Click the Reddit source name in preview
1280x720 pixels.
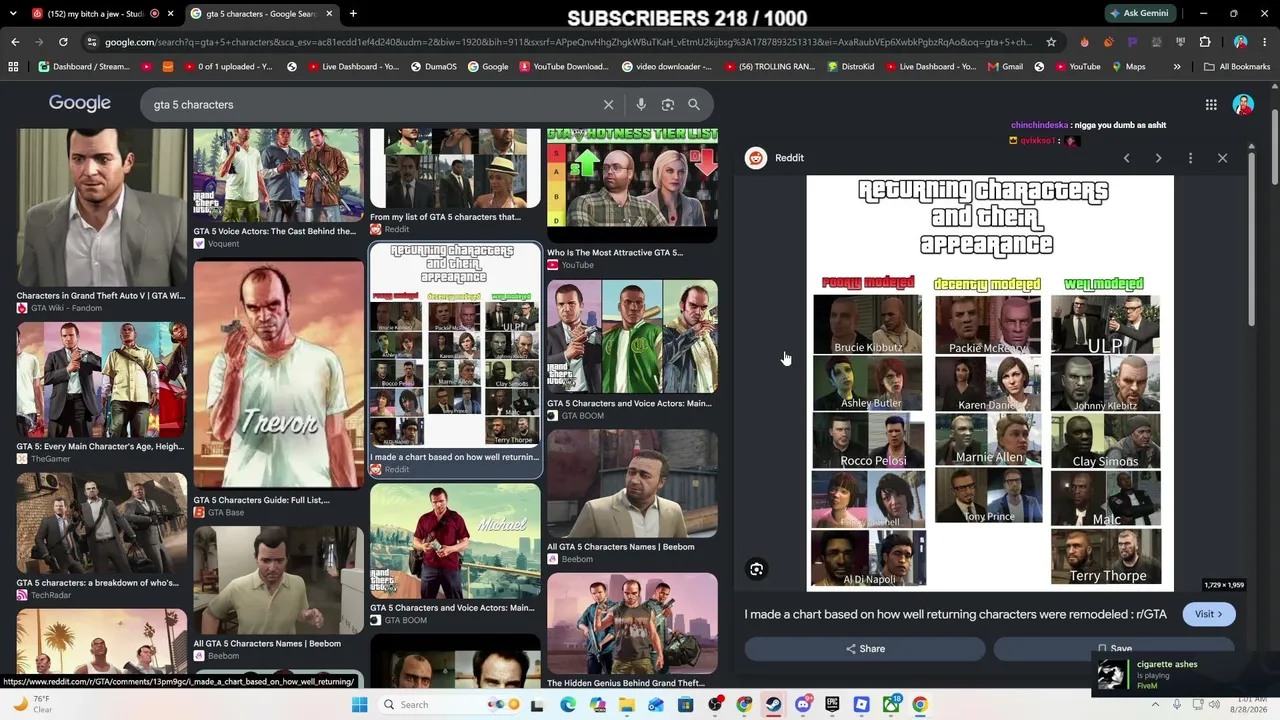tap(789, 158)
